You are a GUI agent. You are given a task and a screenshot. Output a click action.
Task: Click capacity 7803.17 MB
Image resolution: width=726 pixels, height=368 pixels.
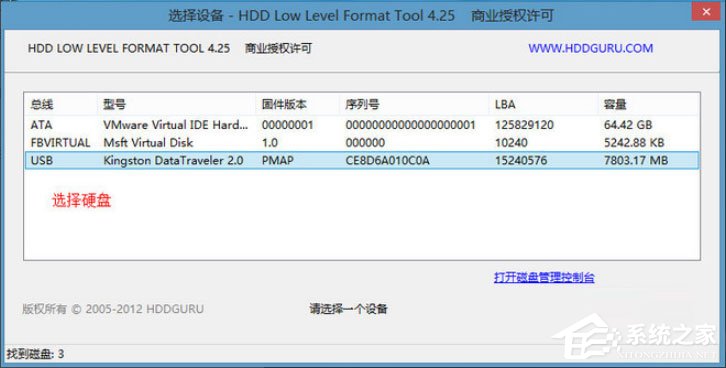pyautogui.click(x=636, y=161)
